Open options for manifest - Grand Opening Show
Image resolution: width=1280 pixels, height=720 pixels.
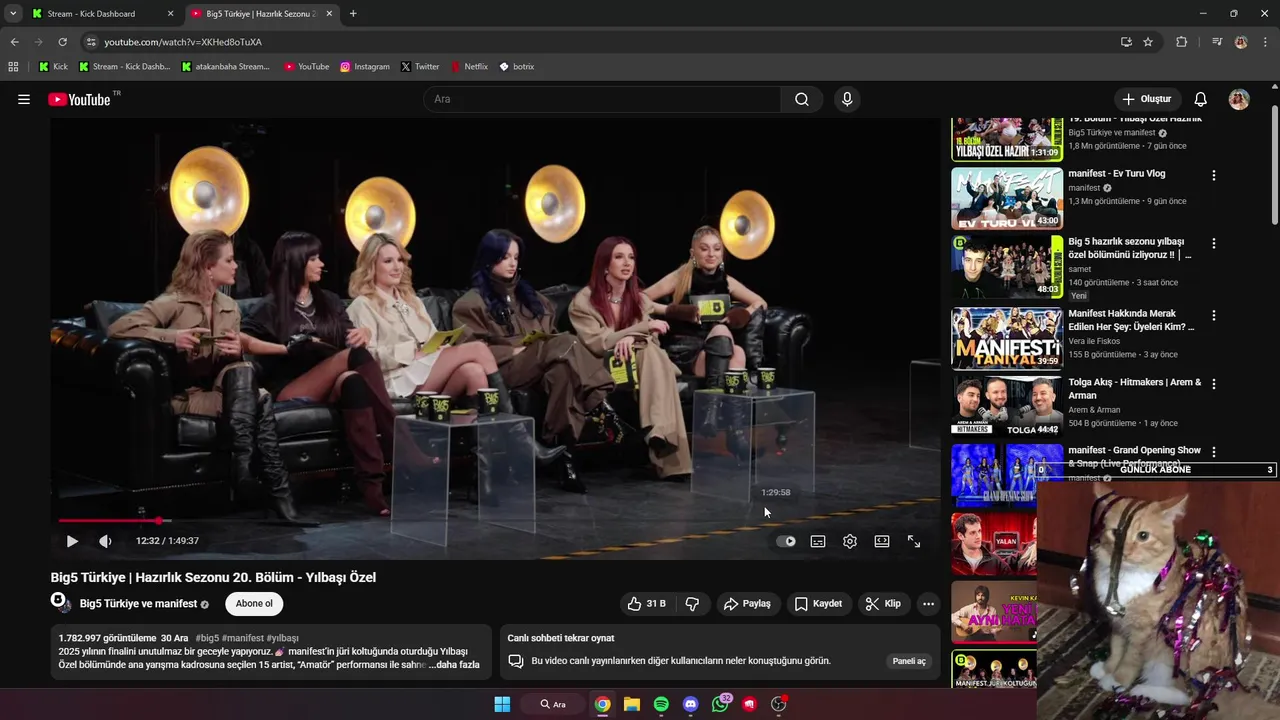pos(1214,452)
